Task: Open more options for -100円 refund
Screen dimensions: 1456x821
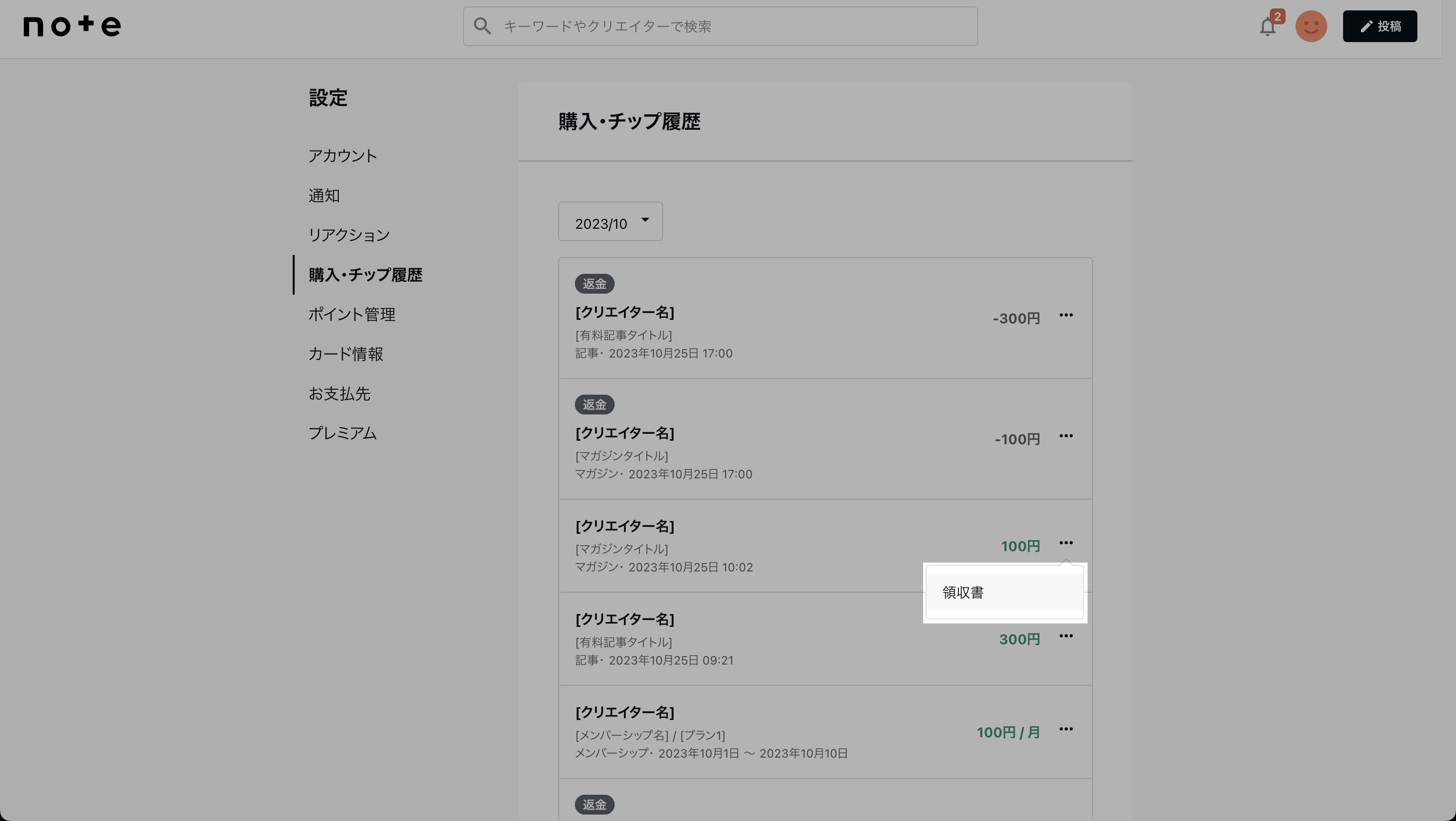Action: click(1065, 436)
